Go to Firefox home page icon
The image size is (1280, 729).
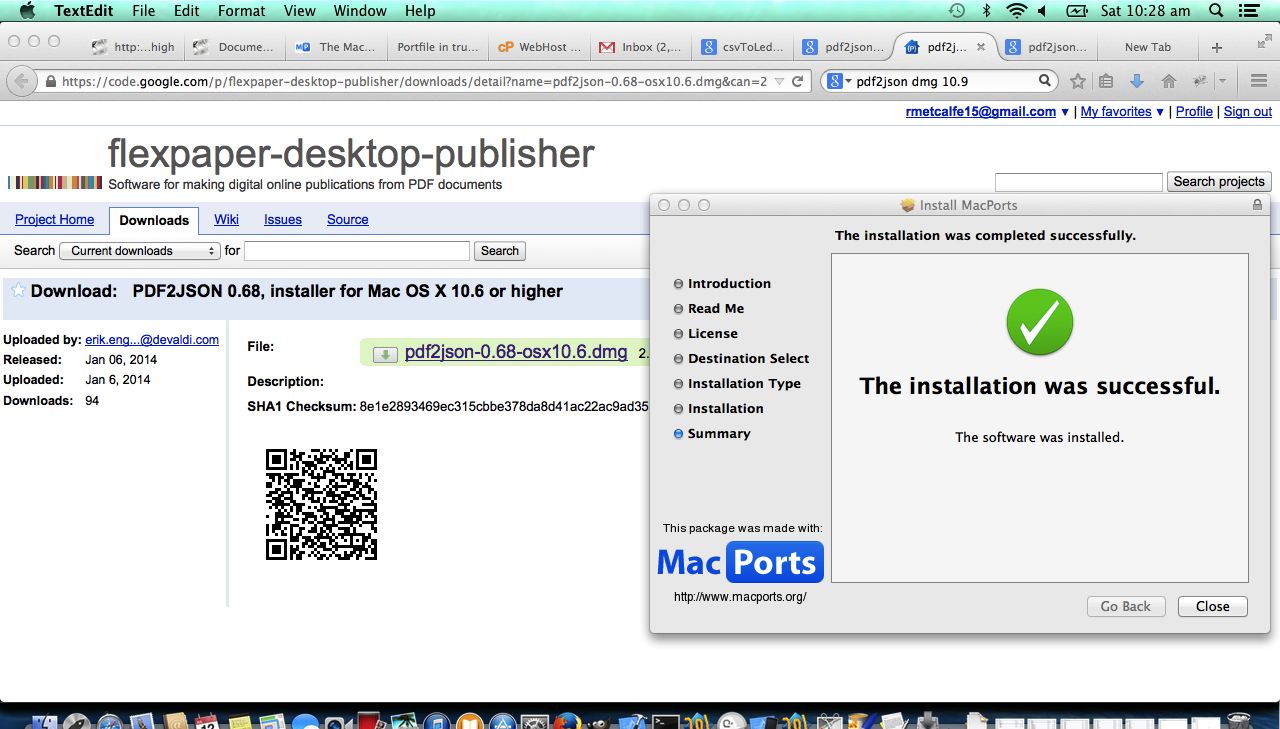1168,81
